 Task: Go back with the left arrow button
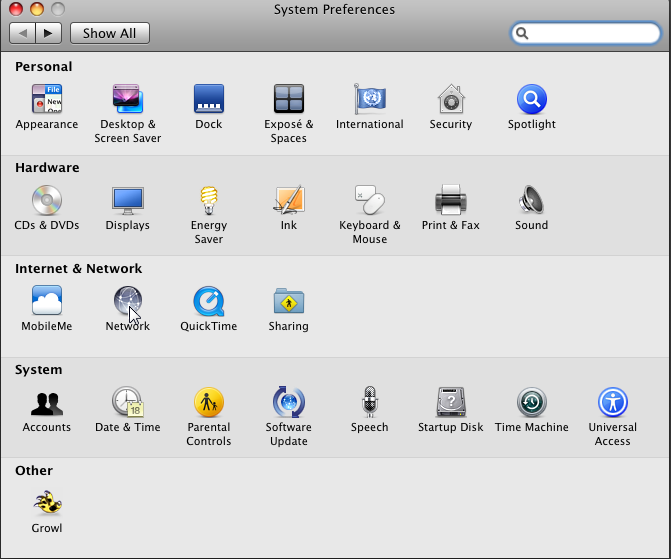(x=23, y=33)
